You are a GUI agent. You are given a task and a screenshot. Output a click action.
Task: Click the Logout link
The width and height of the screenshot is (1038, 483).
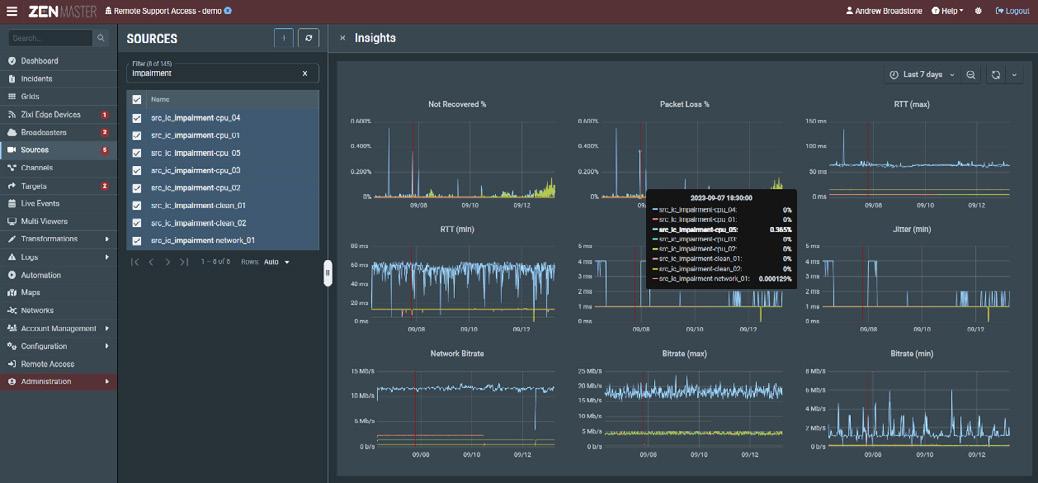(1012, 11)
